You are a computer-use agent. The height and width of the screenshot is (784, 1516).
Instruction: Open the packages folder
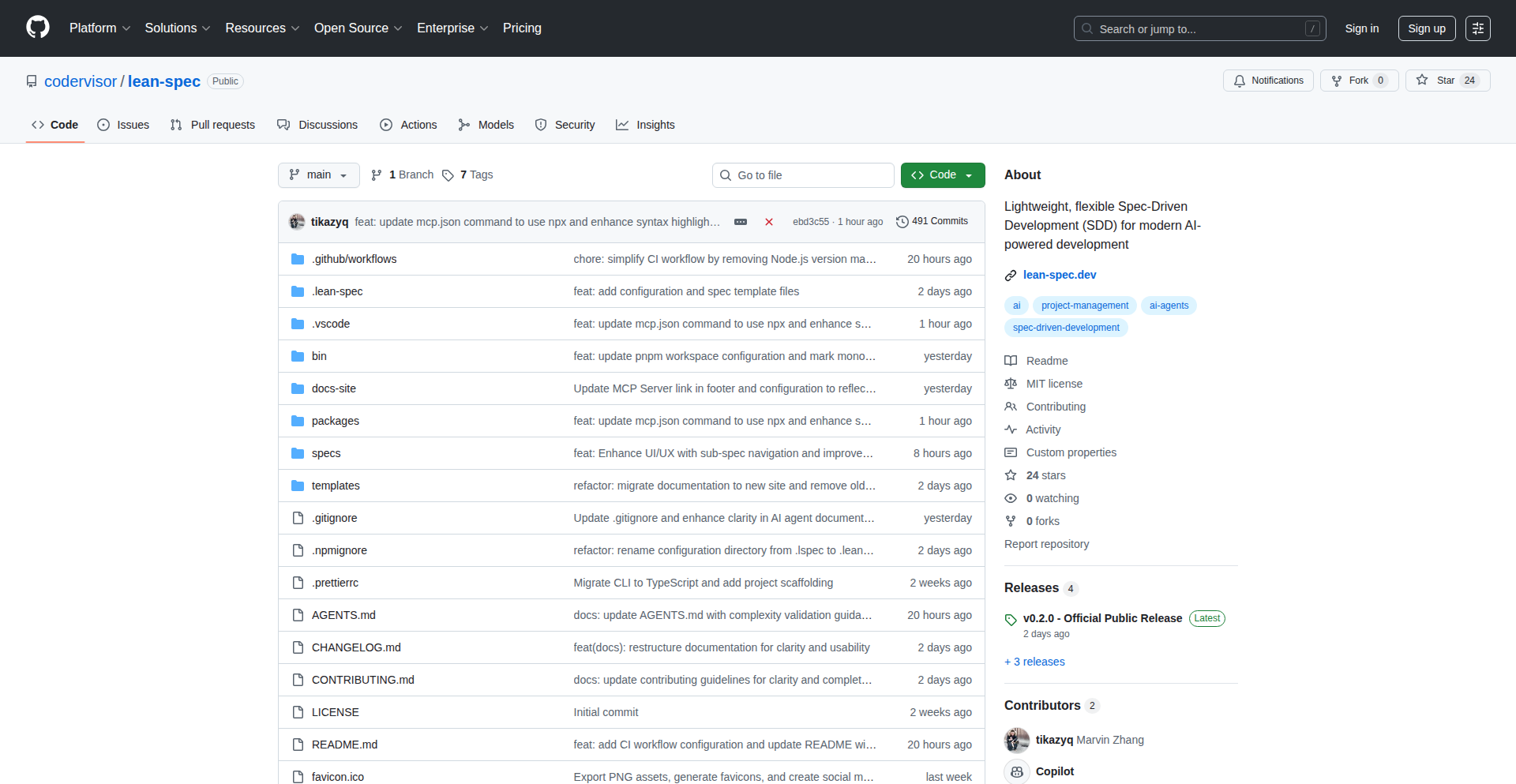click(335, 421)
